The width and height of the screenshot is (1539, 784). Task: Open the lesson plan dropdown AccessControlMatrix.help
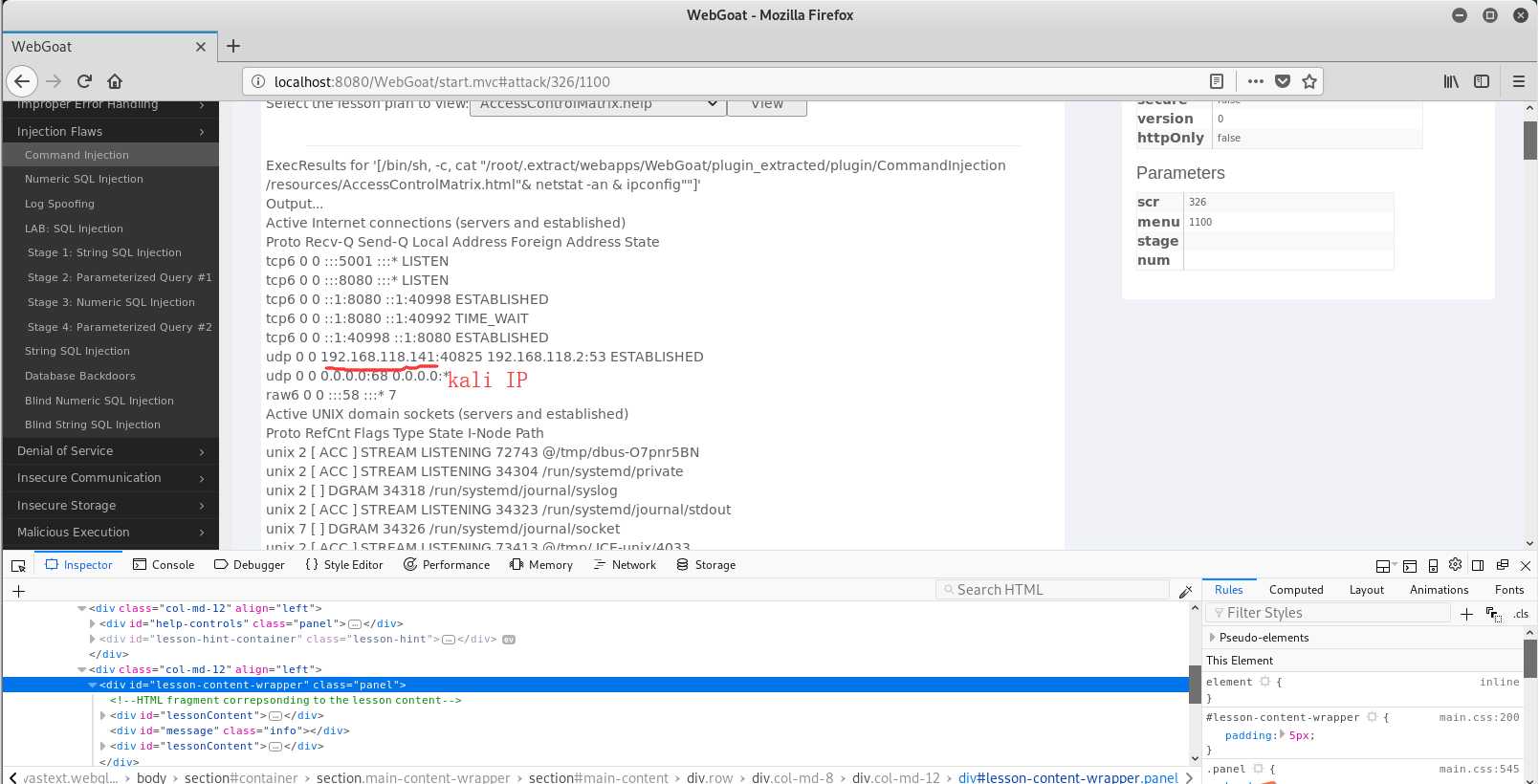pos(597,105)
